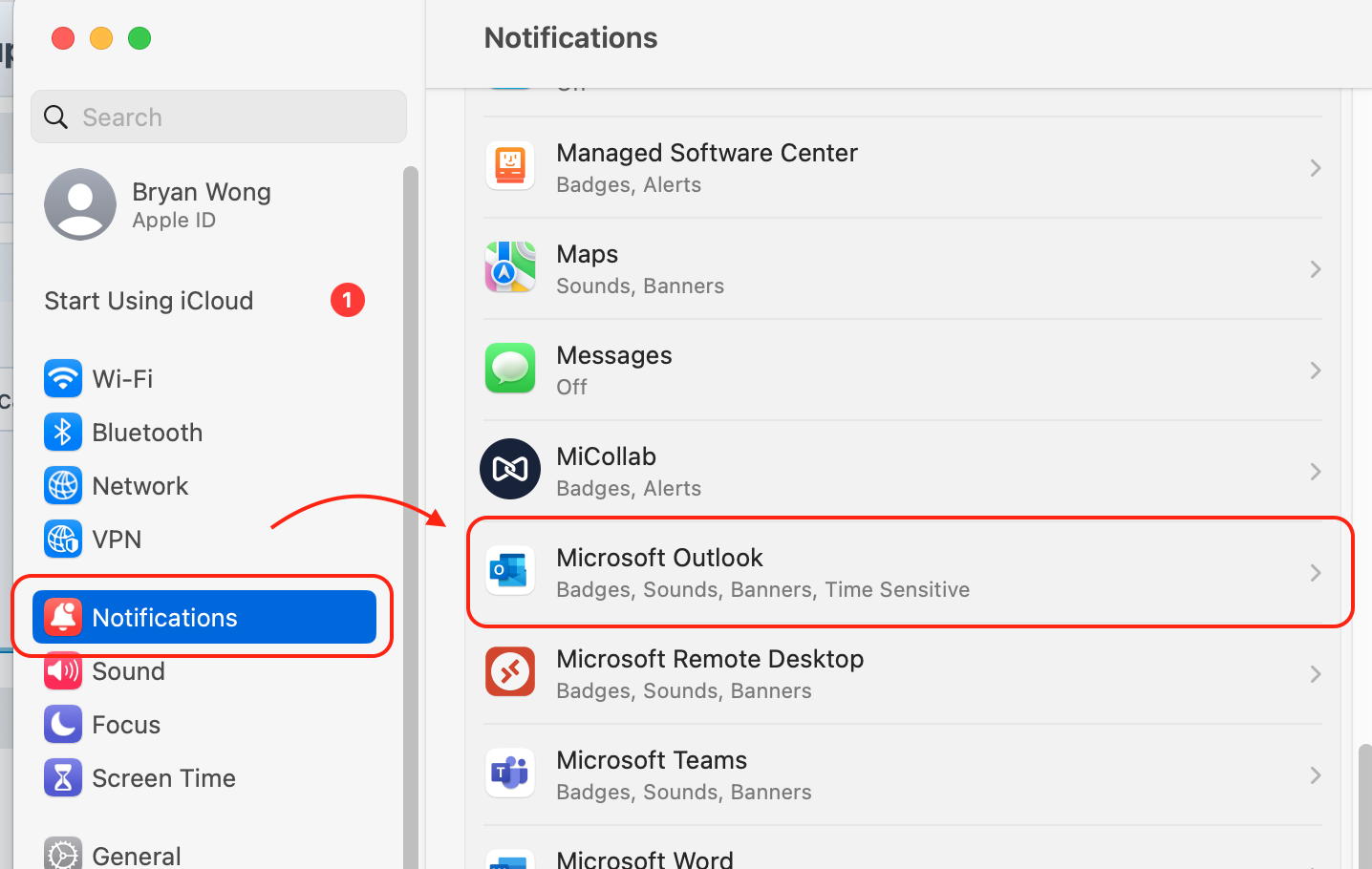Open MiCollab row chevron
Image resolution: width=1372 pixels, height=869 pixels.
(1316, 472)
